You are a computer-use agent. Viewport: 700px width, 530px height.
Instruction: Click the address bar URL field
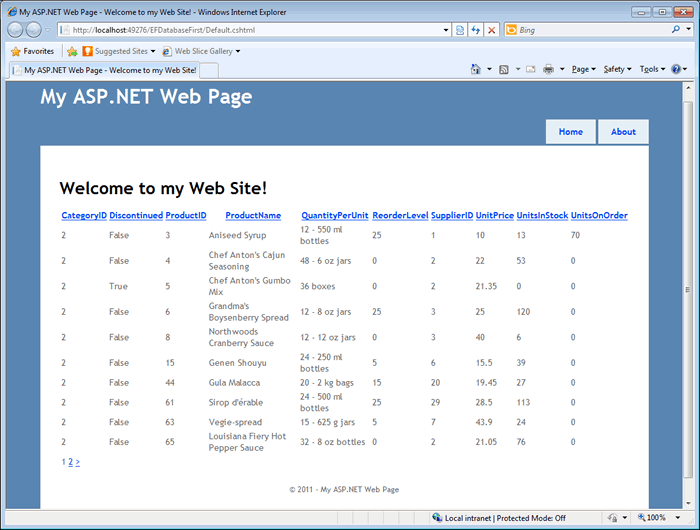click(252, 30)
